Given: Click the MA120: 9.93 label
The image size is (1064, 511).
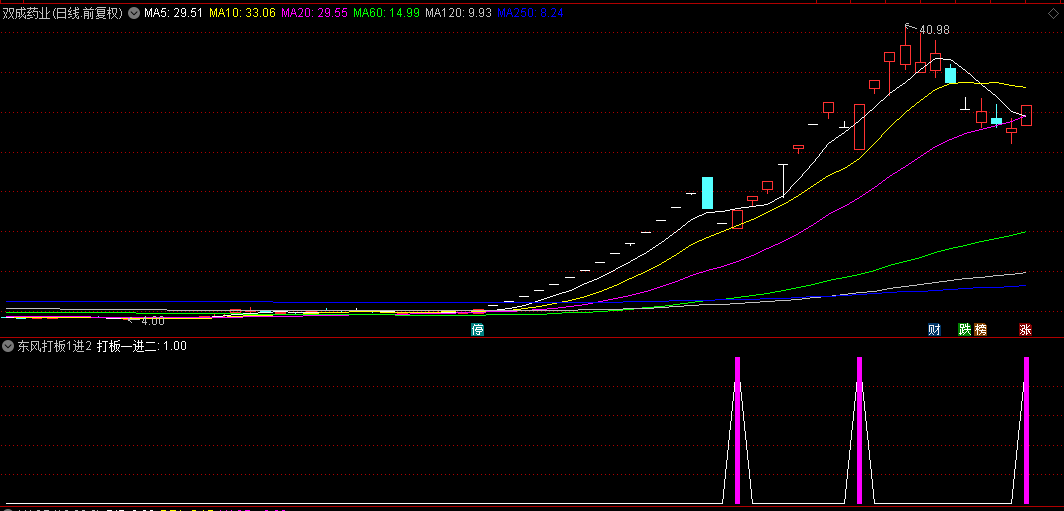Looking at the screenshot, I should [458, 12].
